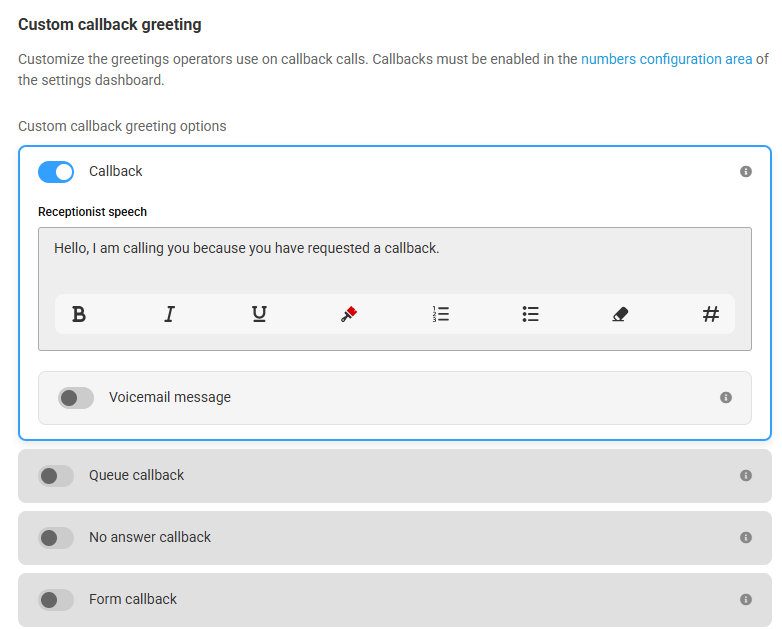This screenshot has height=629, width=782.
Task: Insert a variable with the hash icon
Action: click(711, 314)
